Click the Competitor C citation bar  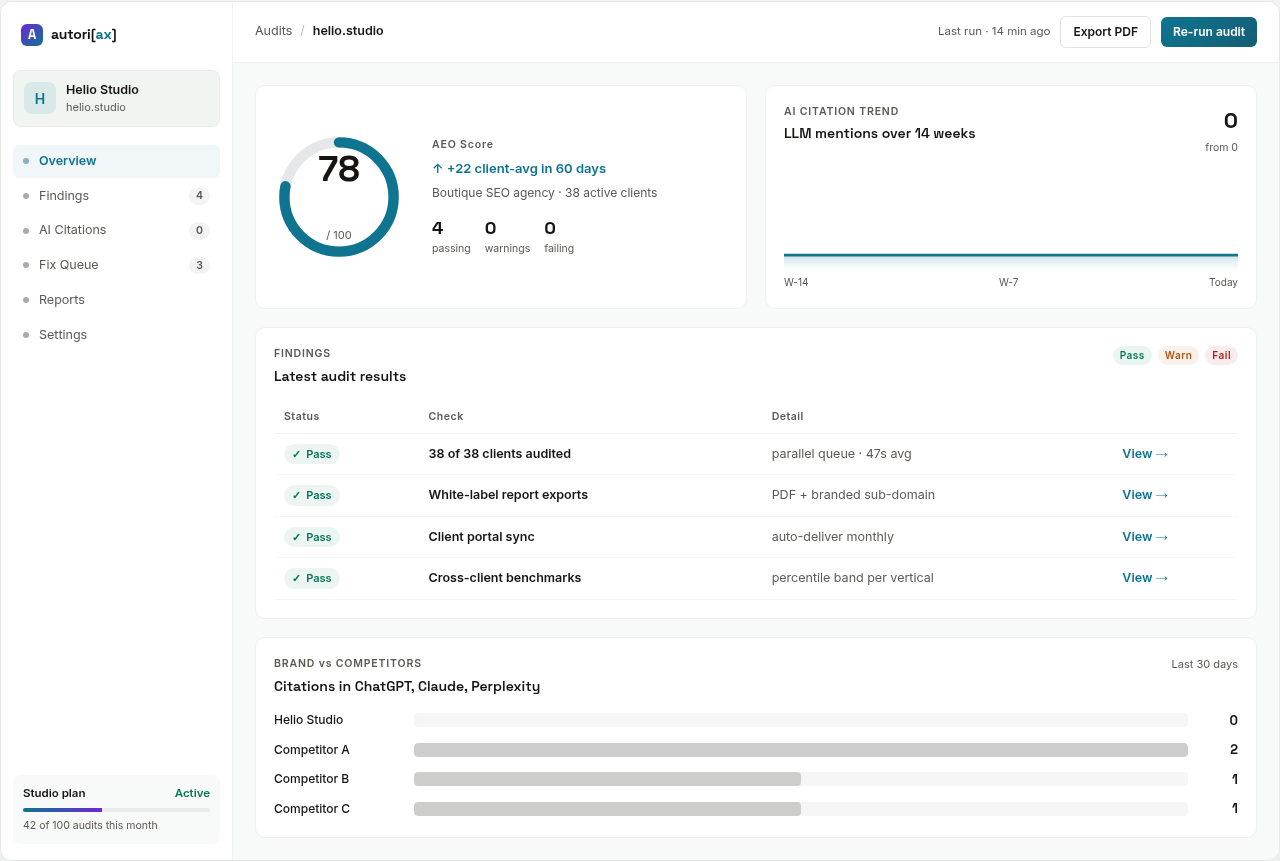tap(801, 809)
